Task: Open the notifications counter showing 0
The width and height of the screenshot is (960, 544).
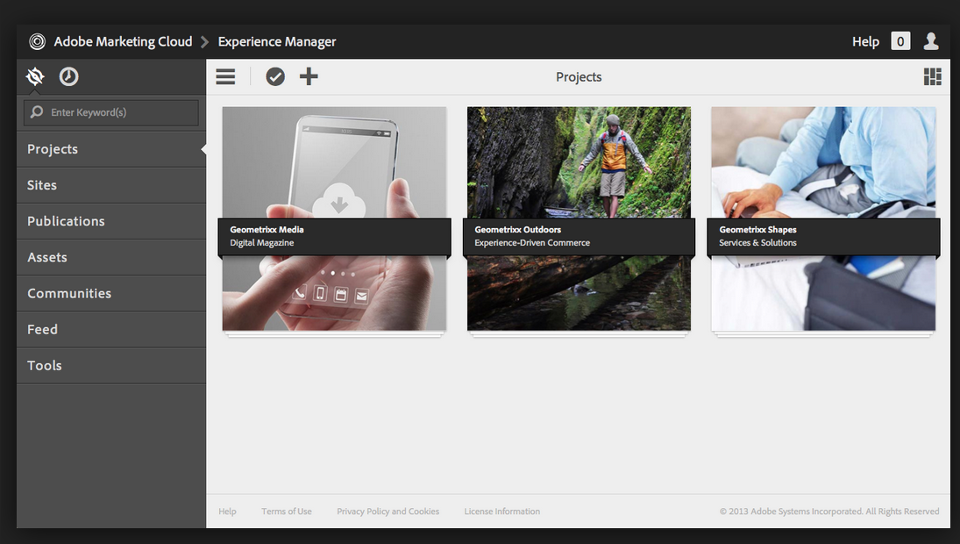Action: click(x=900, y=42)
